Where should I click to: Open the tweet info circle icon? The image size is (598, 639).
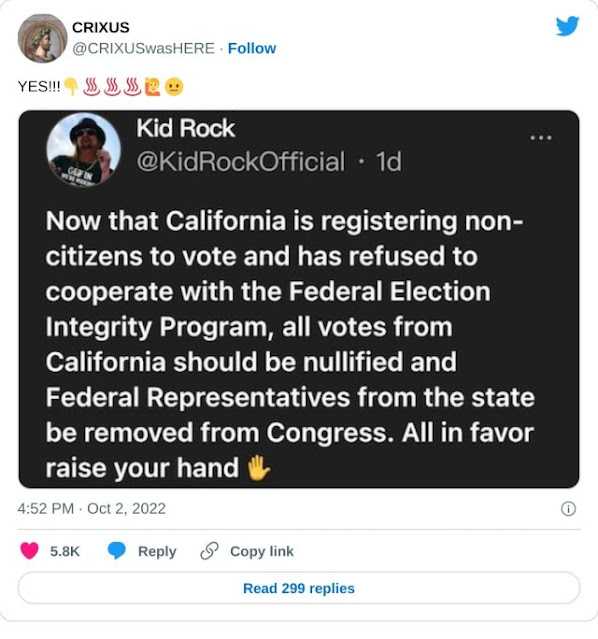pos(568,509)
